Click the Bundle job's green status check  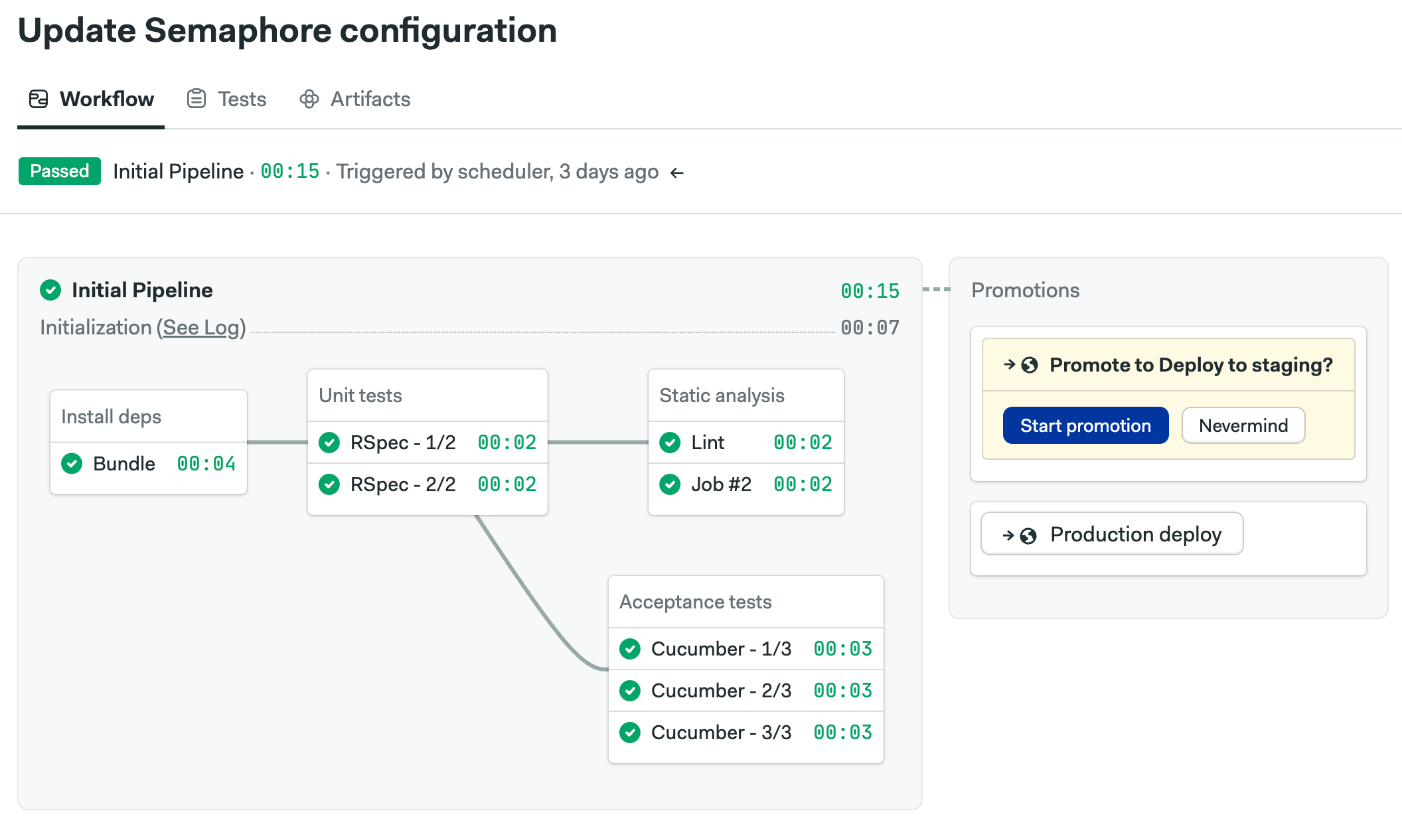pos(72,464)
